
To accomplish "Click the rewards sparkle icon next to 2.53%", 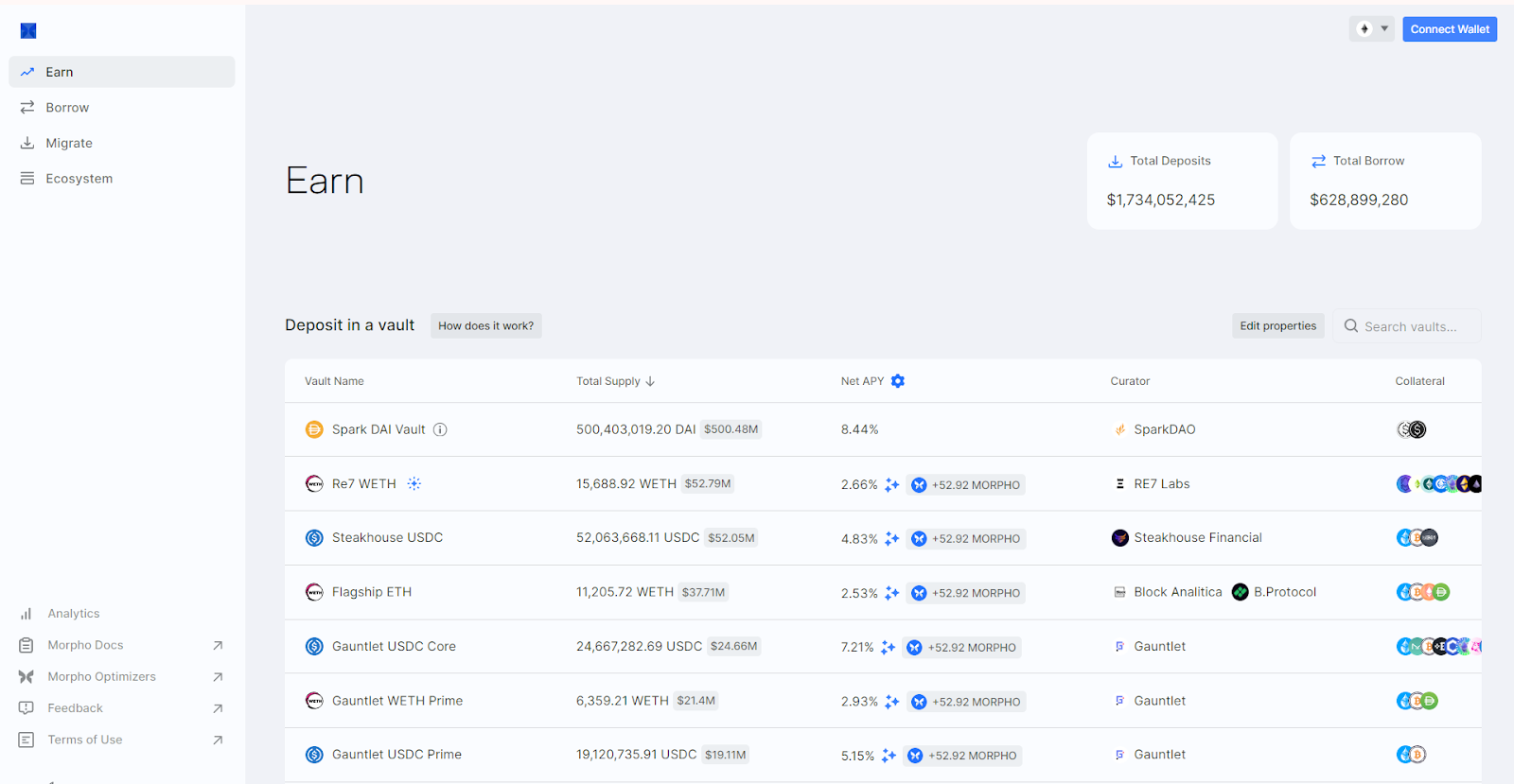I will tap(891, 593).
